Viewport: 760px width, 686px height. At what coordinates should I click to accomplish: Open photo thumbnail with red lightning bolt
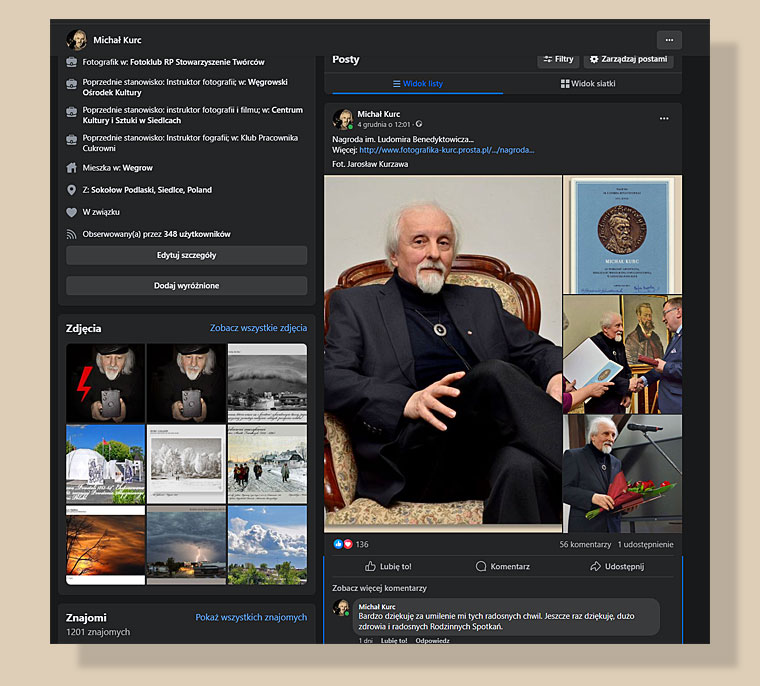(105, 383)
